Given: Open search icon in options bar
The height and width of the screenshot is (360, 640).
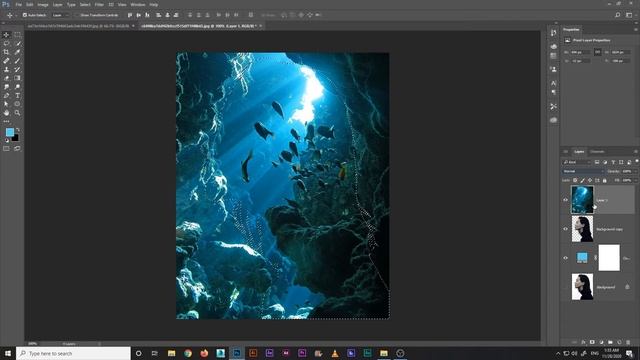Looking at the screenshot, I should pos(618,15).
